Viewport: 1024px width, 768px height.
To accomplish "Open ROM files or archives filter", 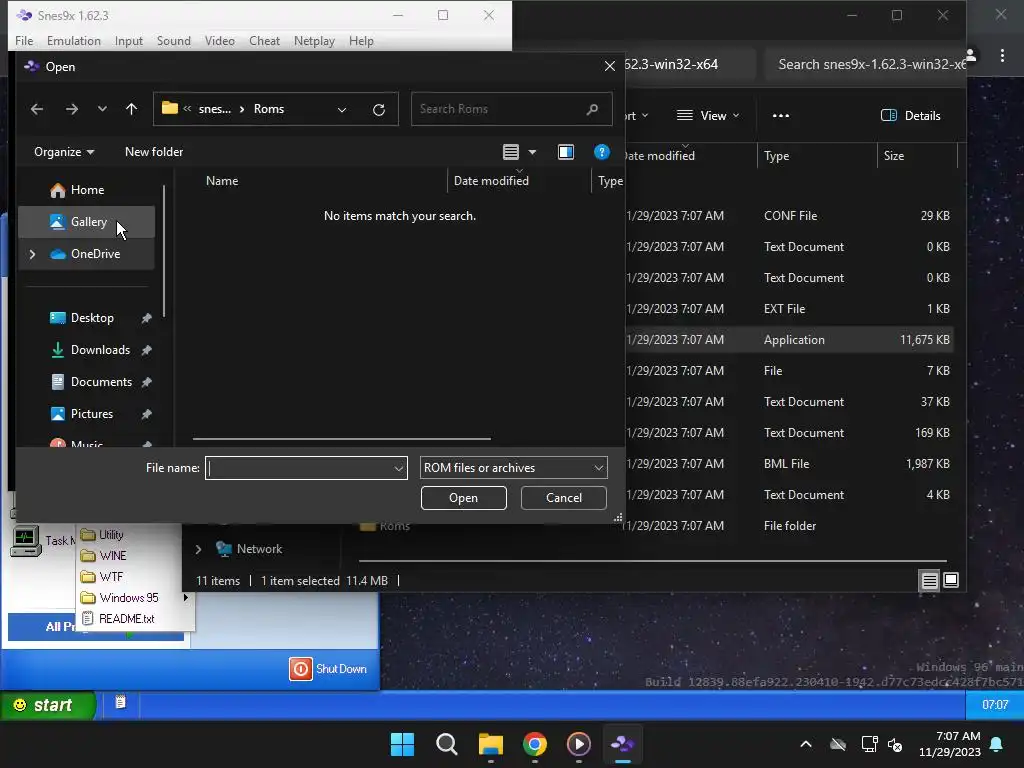I will point(513,468).
